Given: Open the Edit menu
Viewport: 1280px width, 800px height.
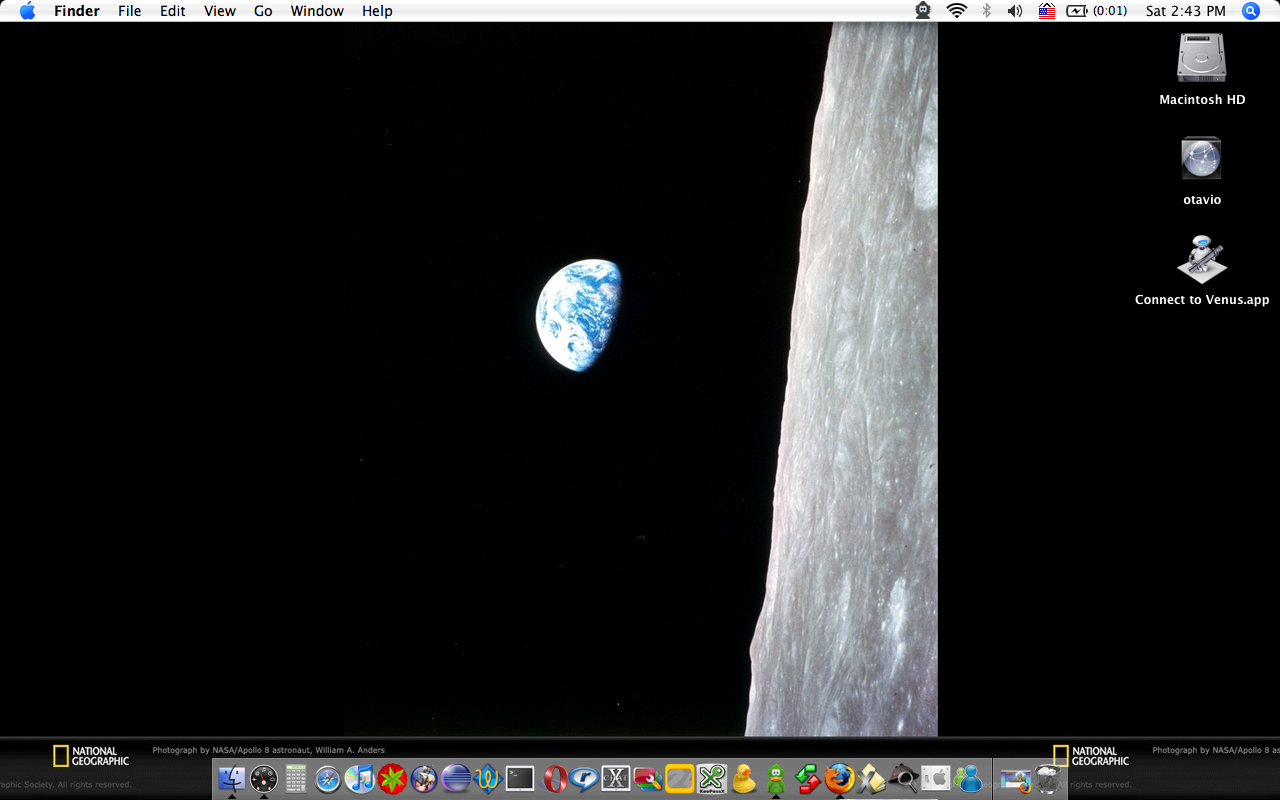Looking at the screenshot, I should (x=173, y=11).
